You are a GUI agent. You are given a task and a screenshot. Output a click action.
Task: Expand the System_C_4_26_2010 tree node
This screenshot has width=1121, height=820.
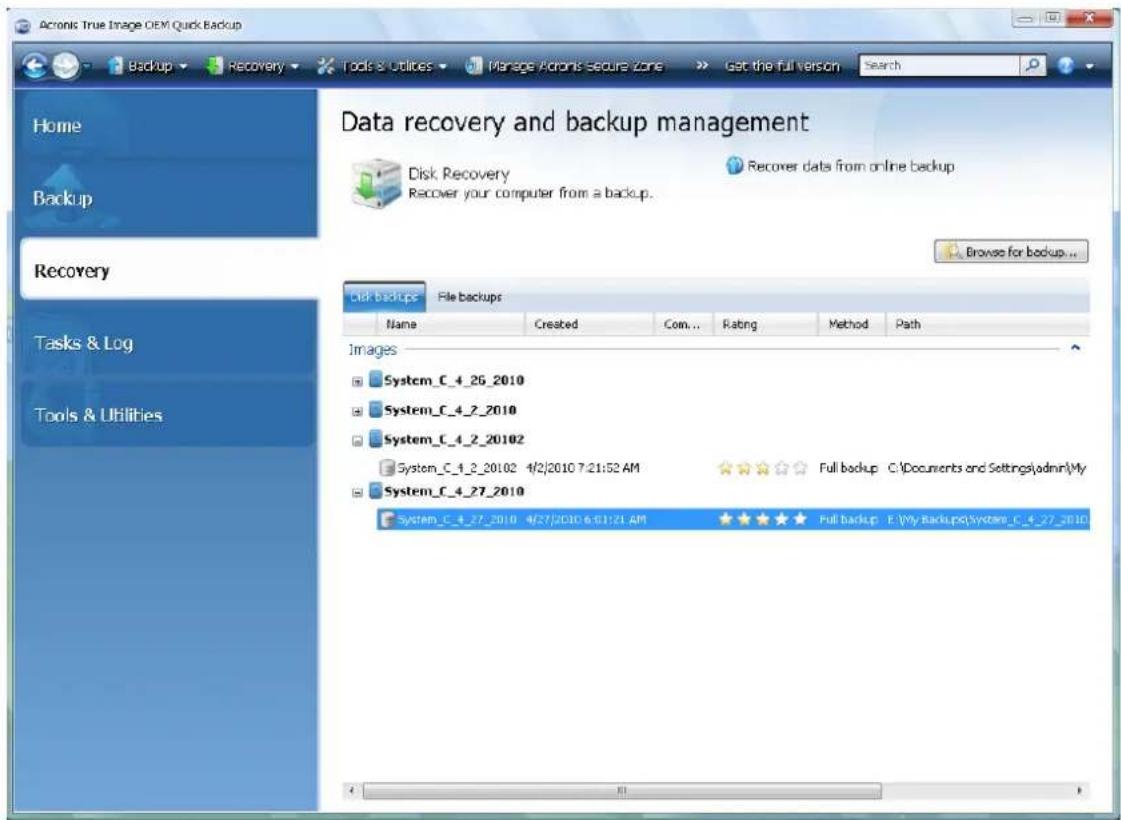[357, 381]
